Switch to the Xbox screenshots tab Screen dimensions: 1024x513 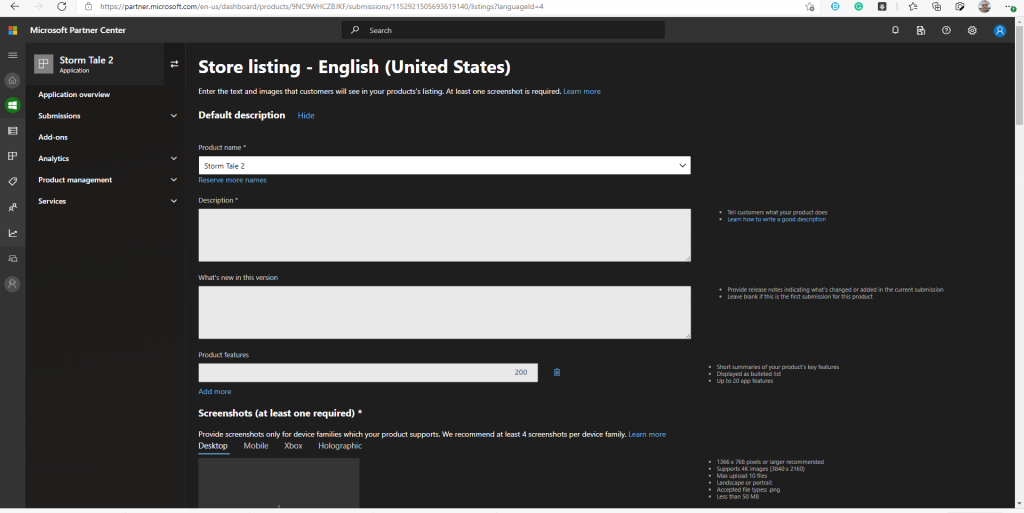click(293, 446)
